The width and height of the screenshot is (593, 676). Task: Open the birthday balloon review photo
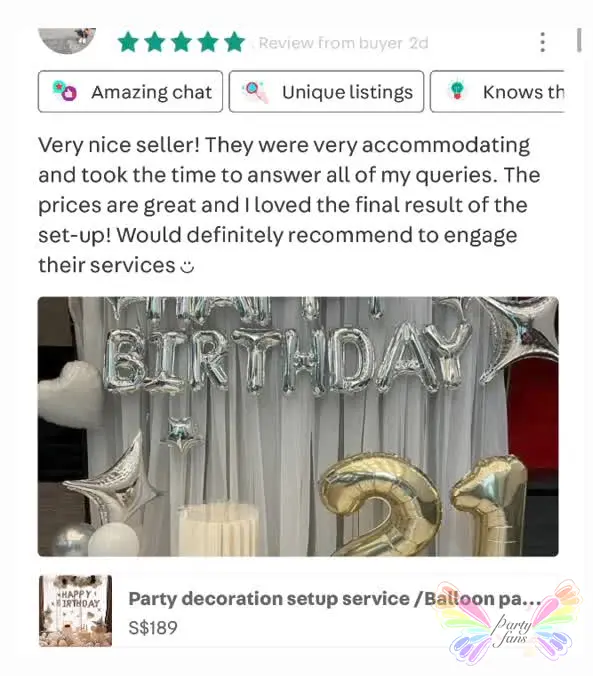(298, 426)
